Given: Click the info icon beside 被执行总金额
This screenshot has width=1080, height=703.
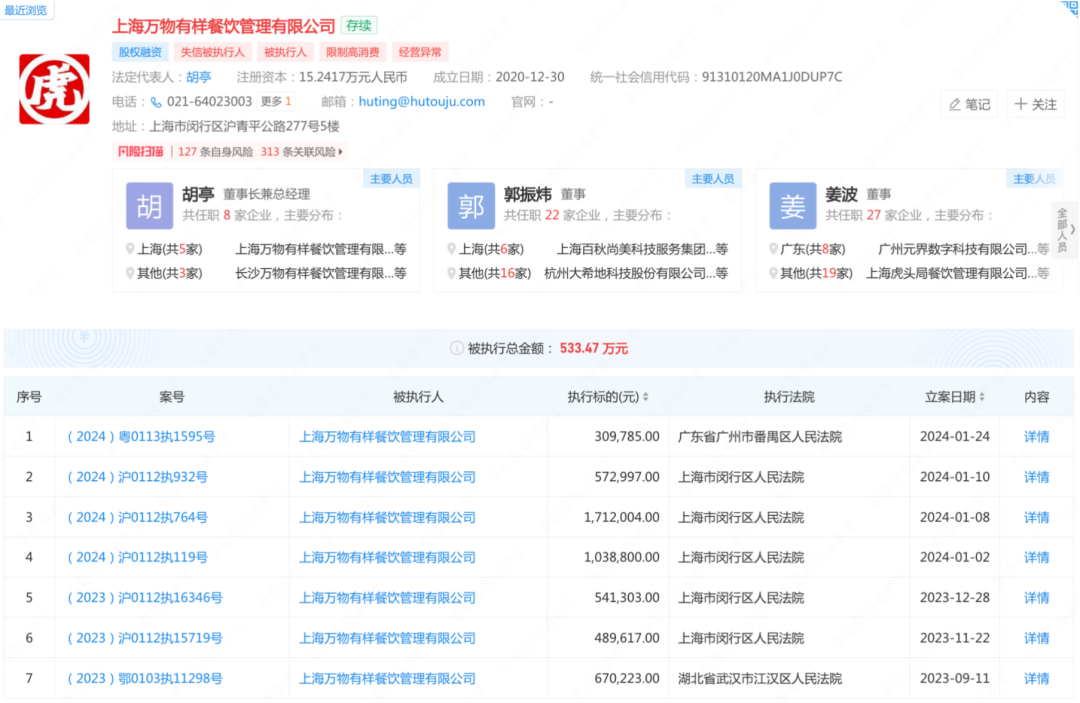Looking at the screenshot, I should 458,349.
